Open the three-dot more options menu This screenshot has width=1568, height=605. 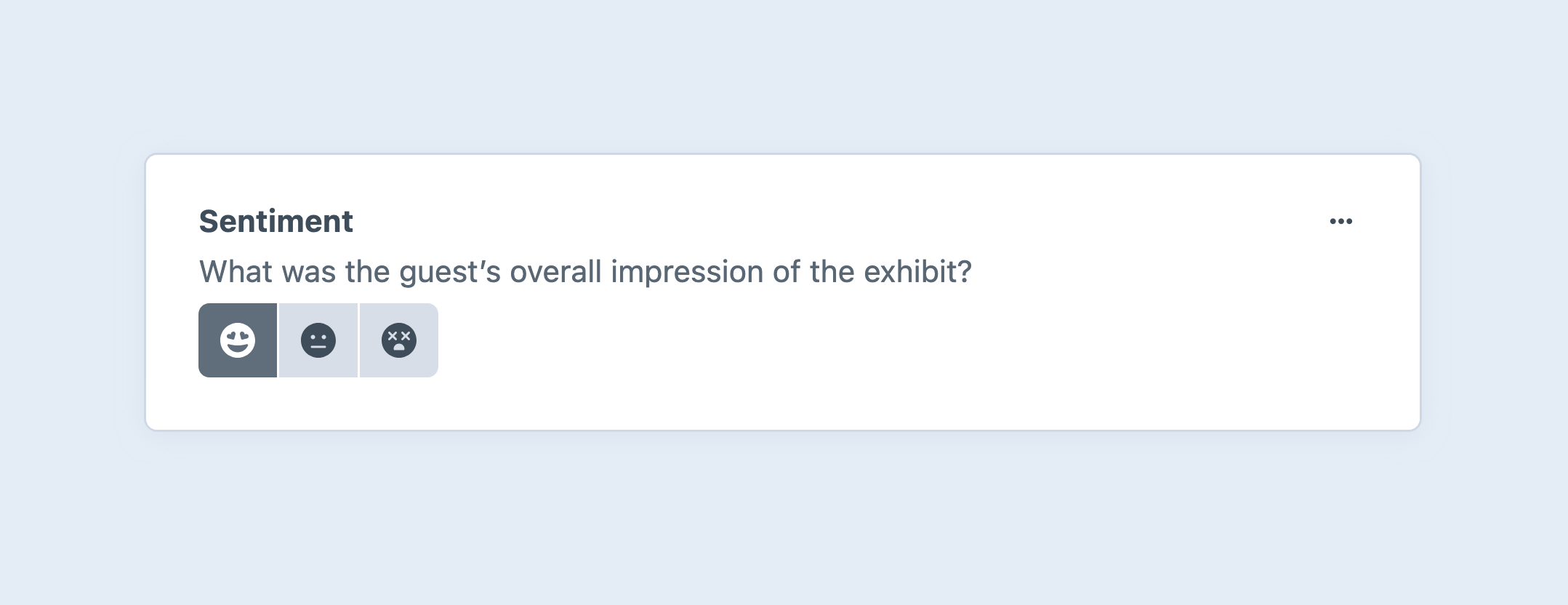click(1340, 221)
